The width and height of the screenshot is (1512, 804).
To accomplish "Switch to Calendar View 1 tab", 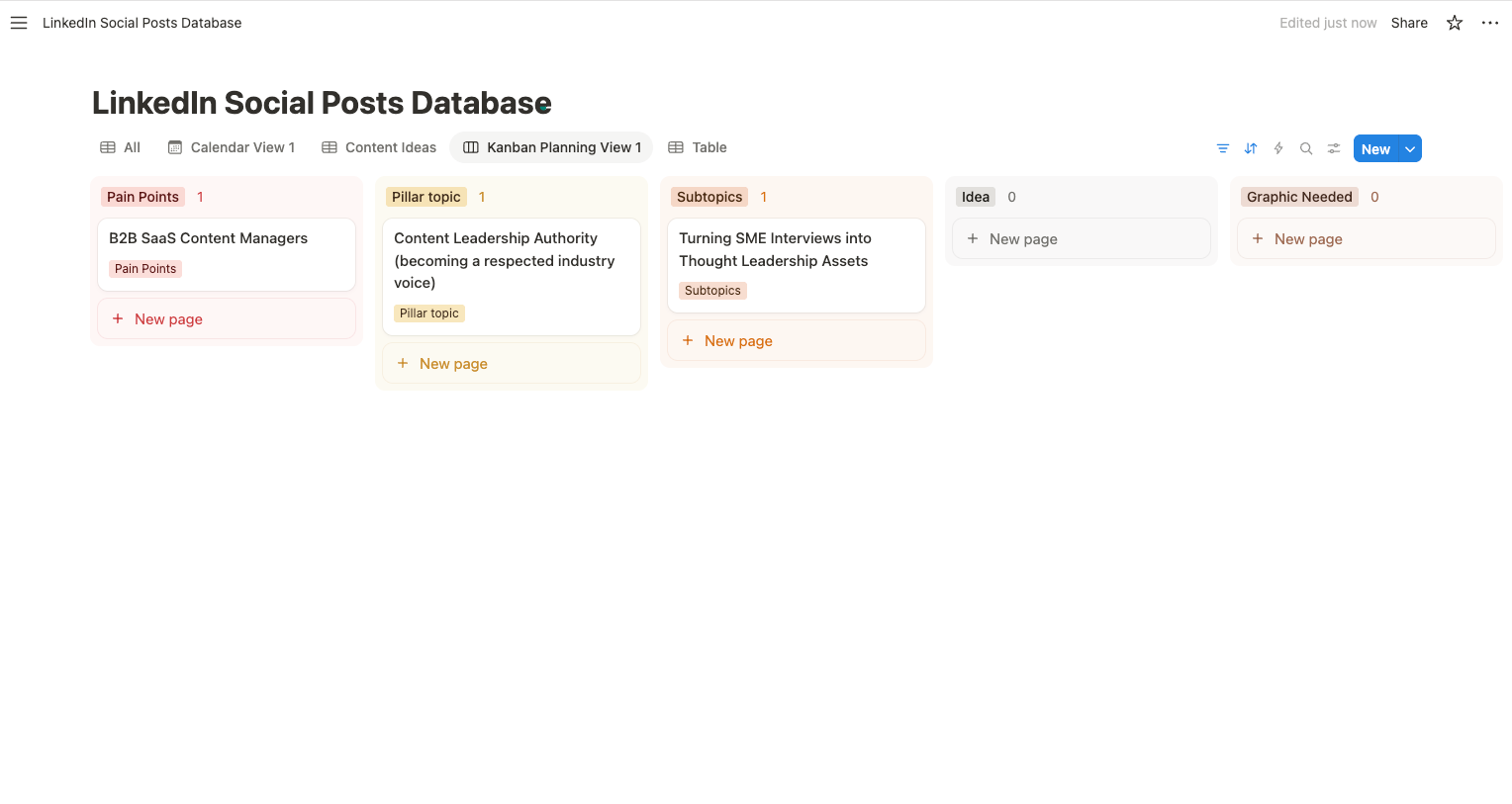I will (232, 147).
